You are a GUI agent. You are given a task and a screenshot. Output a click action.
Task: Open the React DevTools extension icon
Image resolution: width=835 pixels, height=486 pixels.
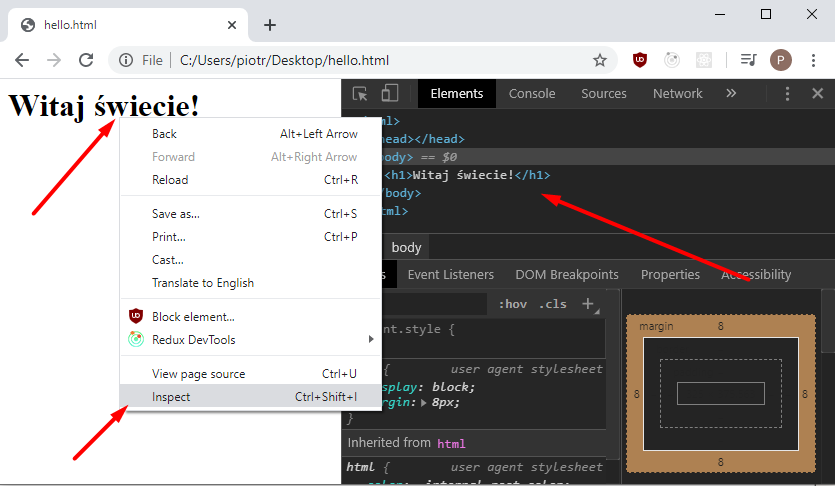704,60
